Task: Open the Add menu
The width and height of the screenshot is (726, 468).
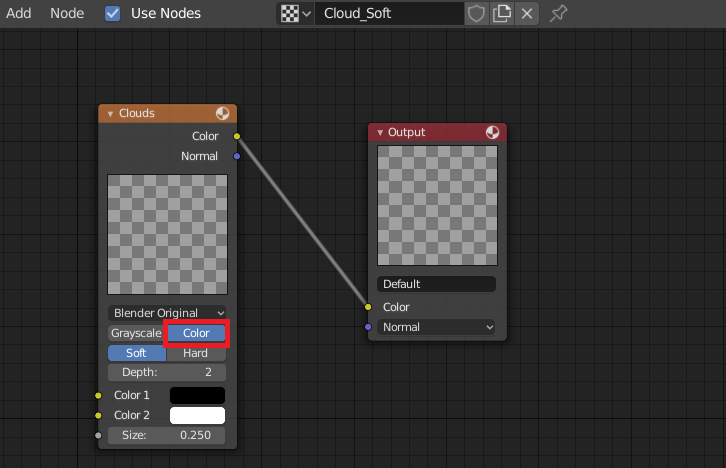Action: [x=19, y=13]
